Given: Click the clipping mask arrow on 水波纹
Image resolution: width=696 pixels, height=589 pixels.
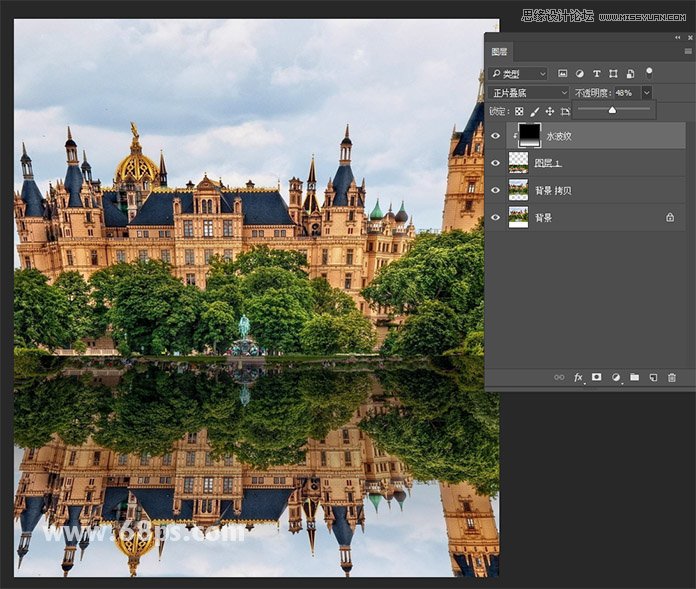Looking at the screenshot, I should 514,136.
